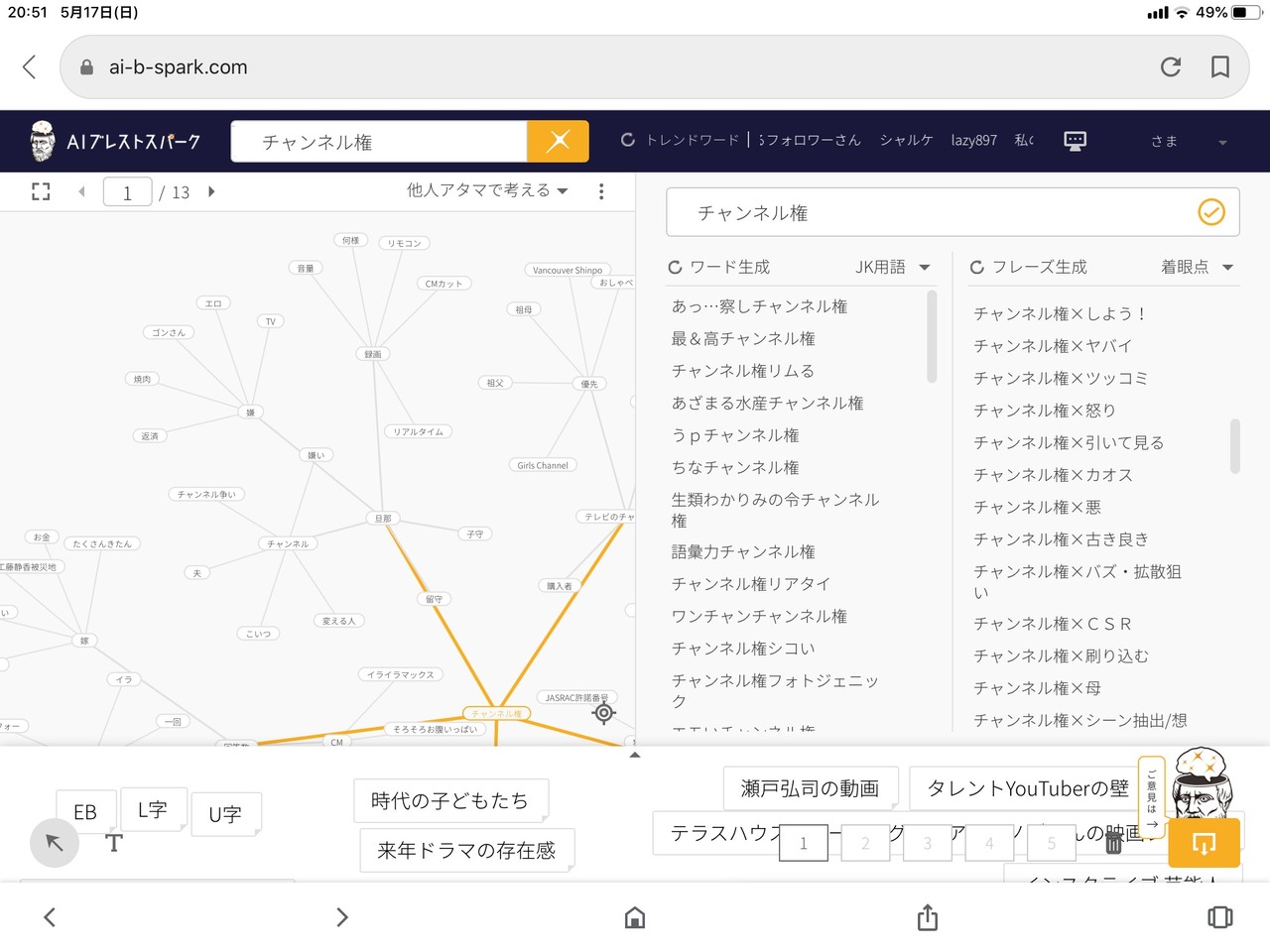Select the チャンネル権×カオス phrase
The height and width of the screenshot is (952, 1270).
tap(1053, 475)
